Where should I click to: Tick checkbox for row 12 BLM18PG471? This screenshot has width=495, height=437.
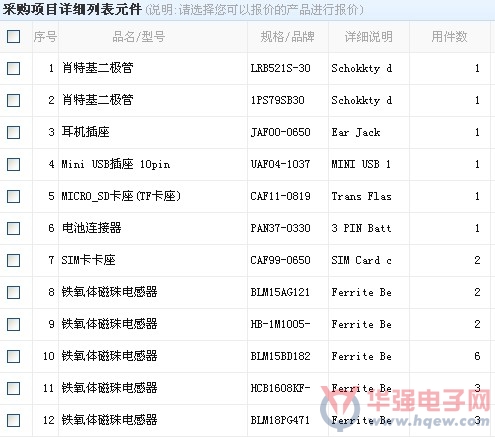click(13, 420)
